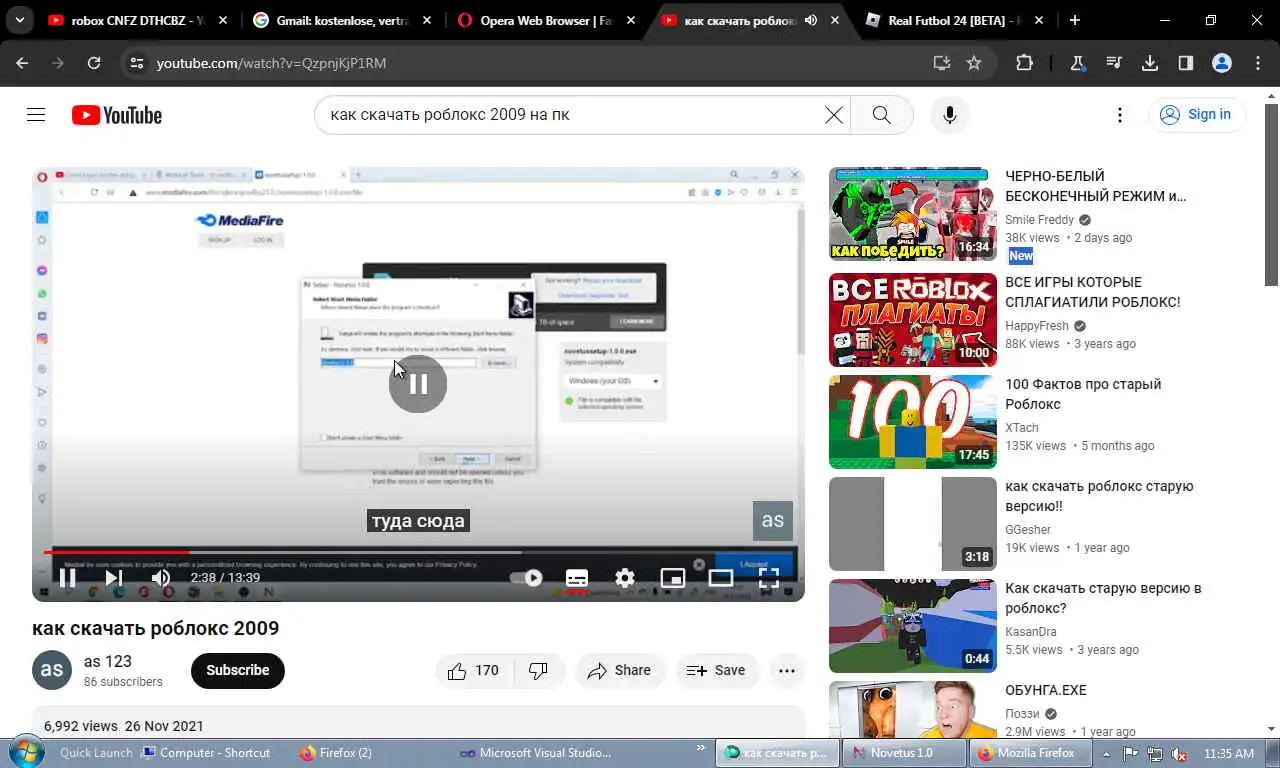Image resolution: width=1280 pixels, height=768 pixels.
Task: Sign in to YouTube
Action: [x=1197, y=115]
